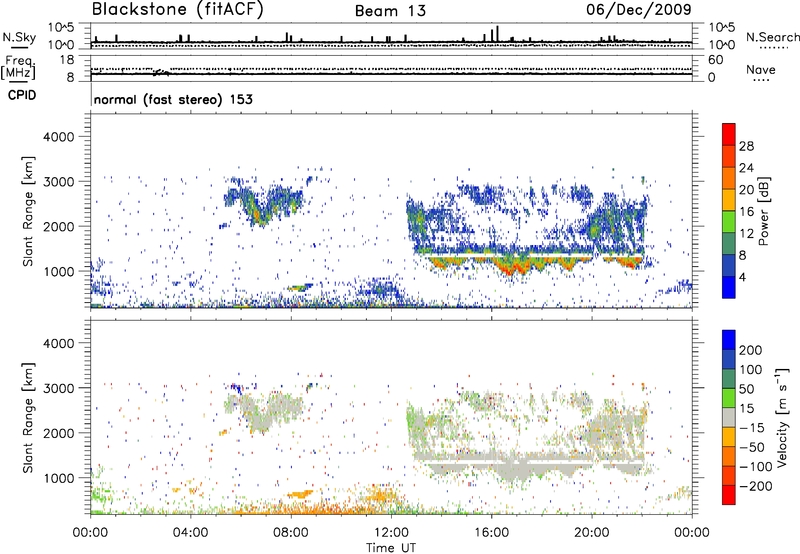Click Slant Range [km] label of velocity panel
The width and height of the screenshot is (800, 554).
[28, 418]
